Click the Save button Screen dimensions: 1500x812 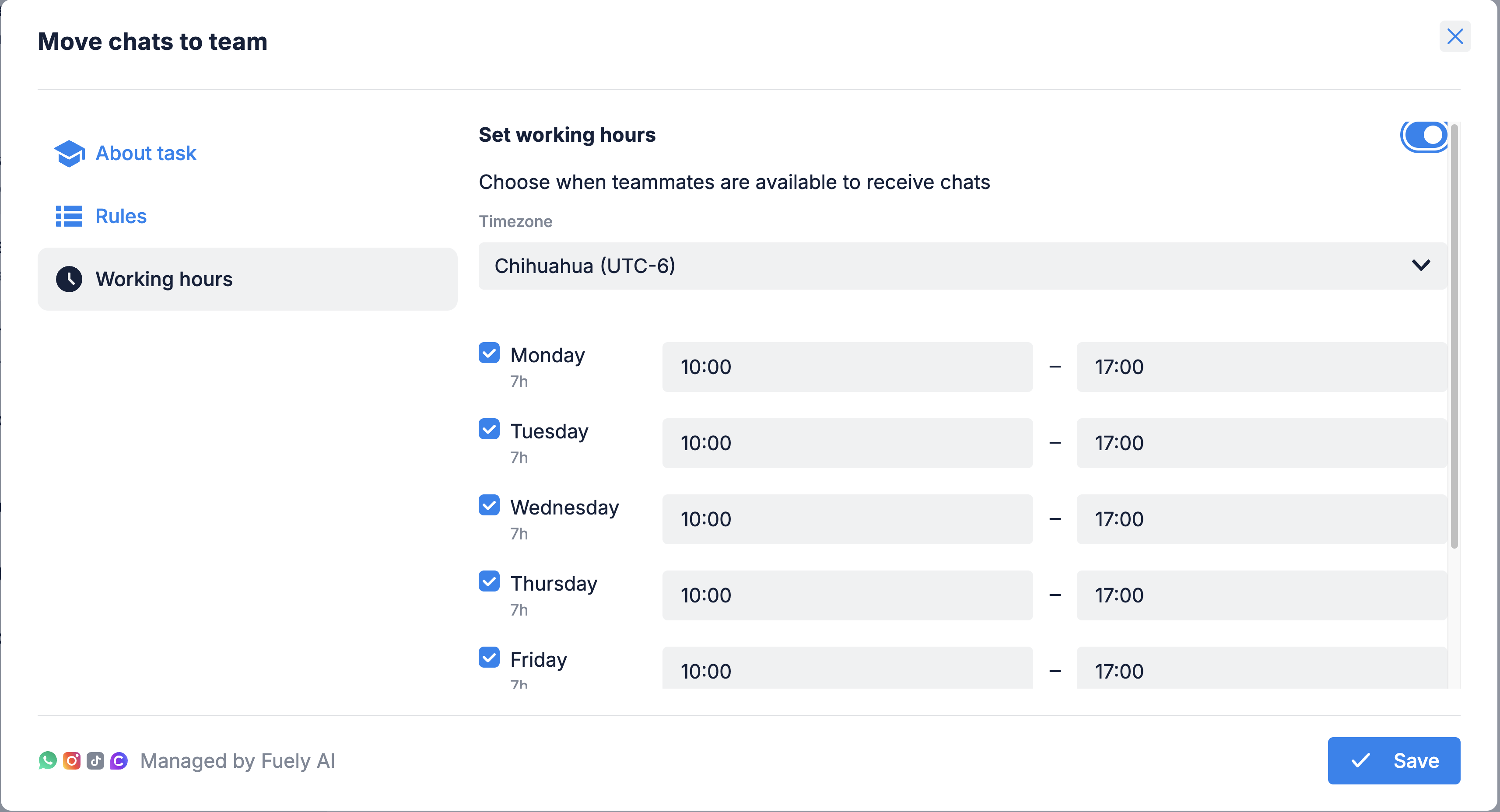click(1393, 760)
